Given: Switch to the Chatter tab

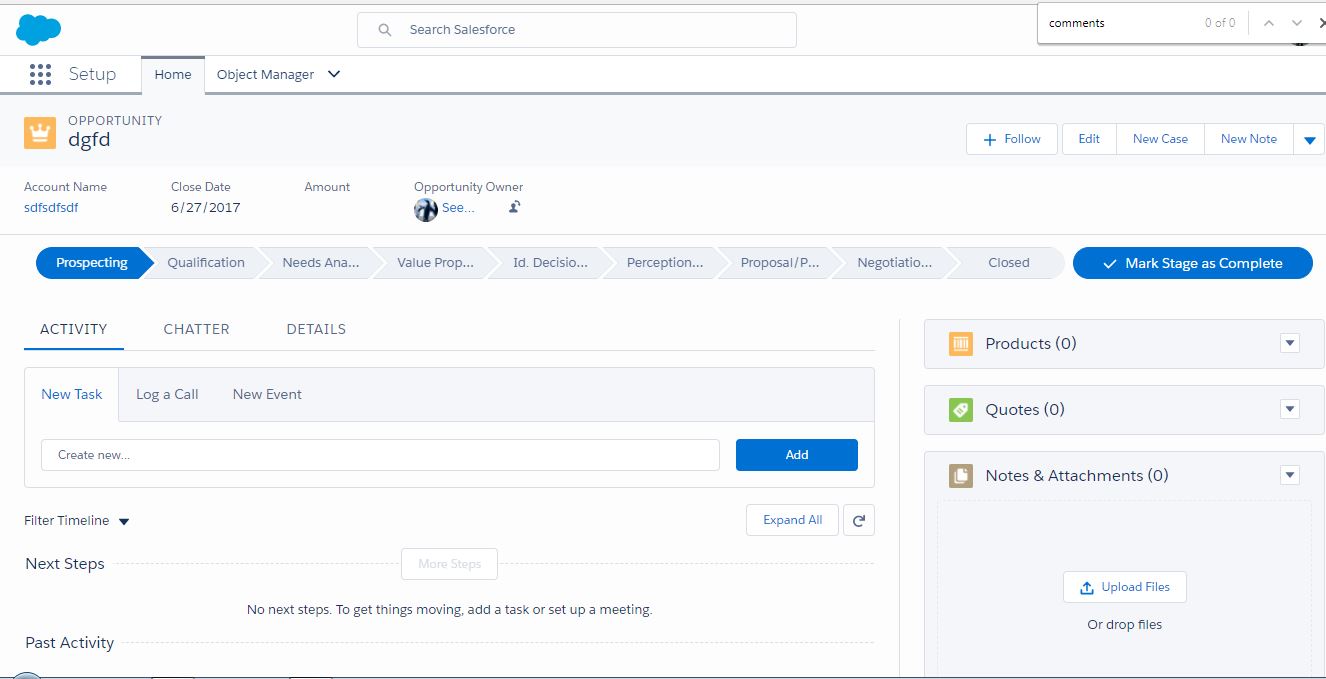Looking at the screenshot, I should click(196, 329).
